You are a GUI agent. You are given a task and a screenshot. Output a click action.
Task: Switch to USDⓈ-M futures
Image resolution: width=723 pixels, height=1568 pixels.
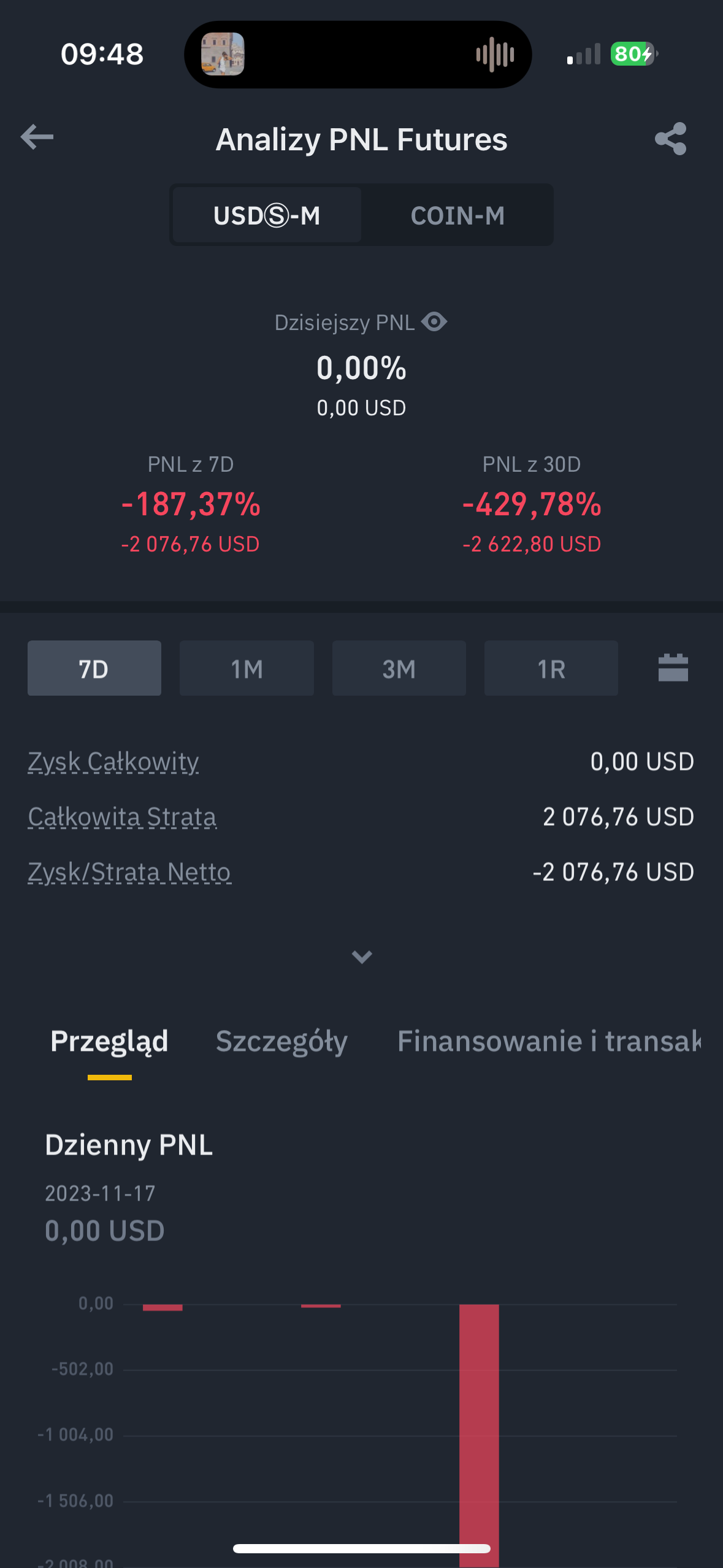pyautogui.click(x=267, y=215)
